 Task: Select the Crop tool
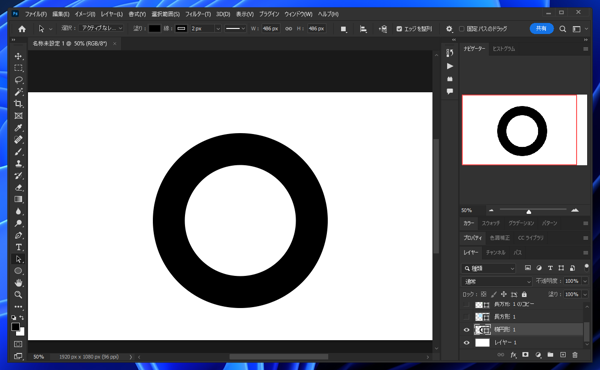(18, 104)
